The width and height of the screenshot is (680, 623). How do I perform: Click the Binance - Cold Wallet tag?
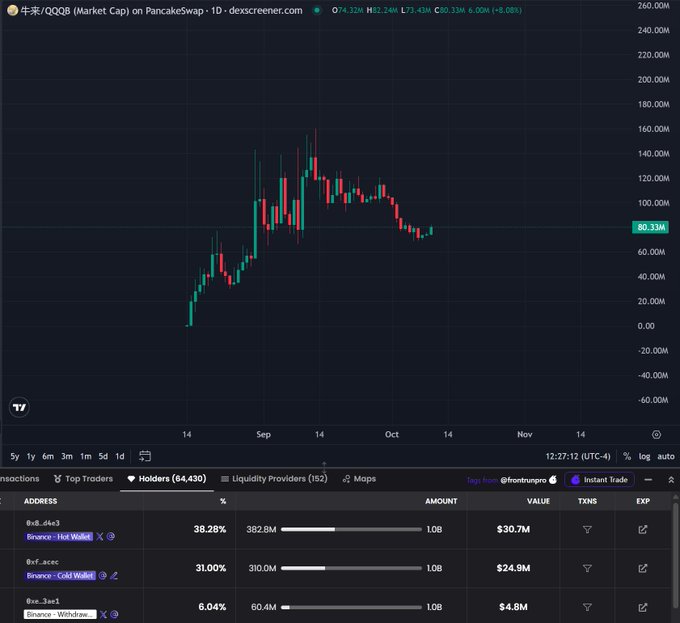60,576
